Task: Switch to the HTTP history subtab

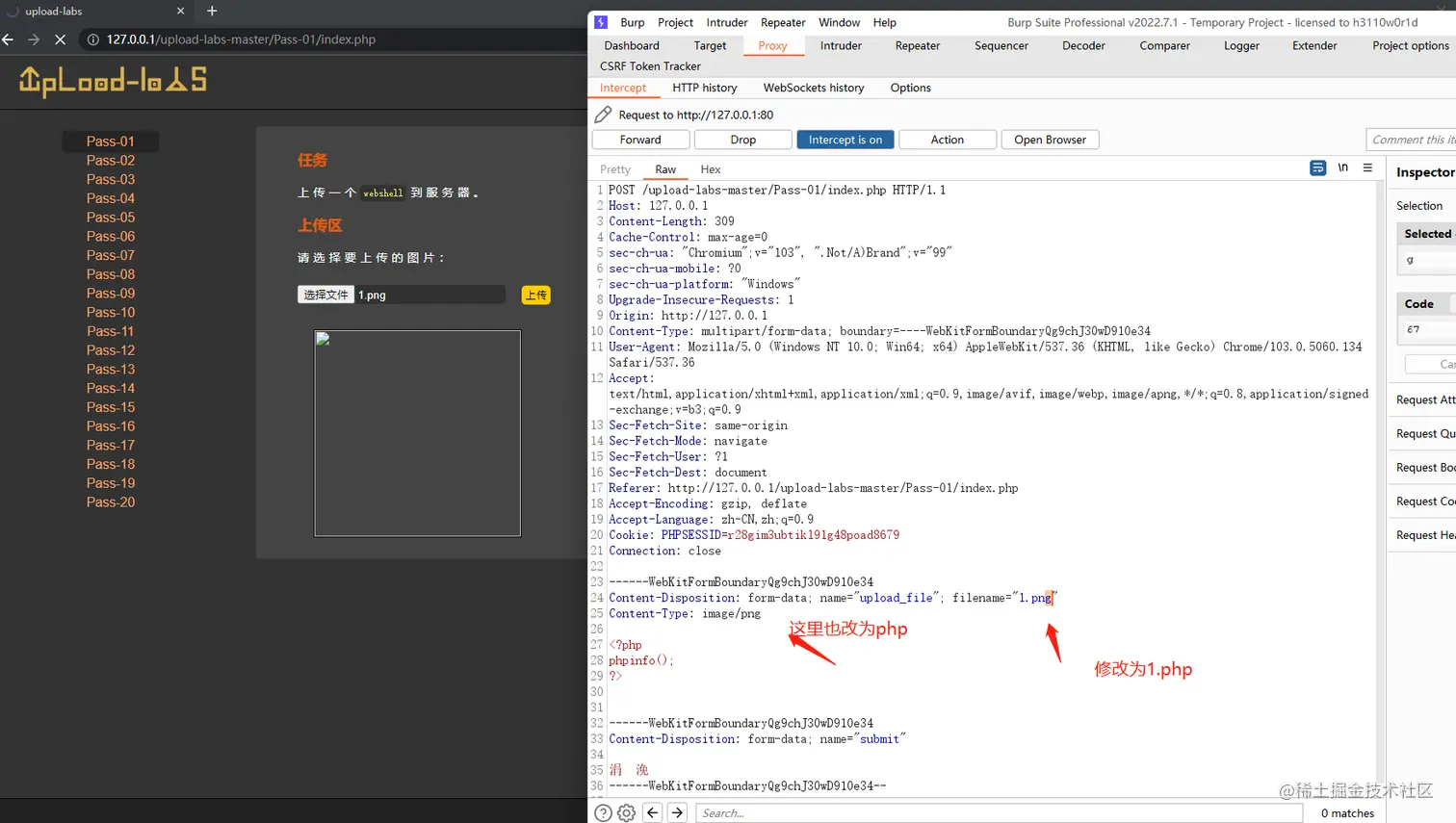Action: tap(704, 88)
